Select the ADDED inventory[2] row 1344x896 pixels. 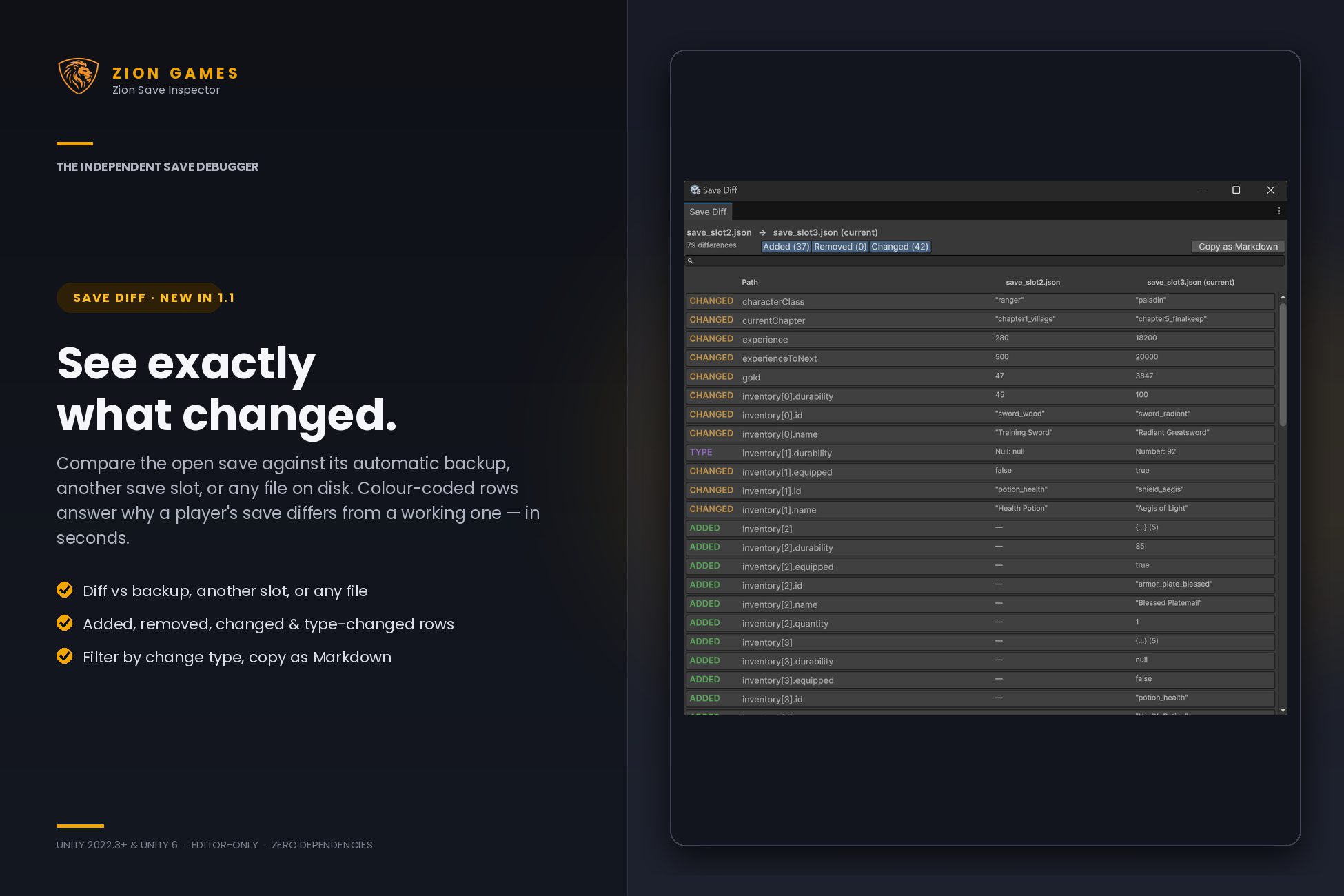point(980,529)
